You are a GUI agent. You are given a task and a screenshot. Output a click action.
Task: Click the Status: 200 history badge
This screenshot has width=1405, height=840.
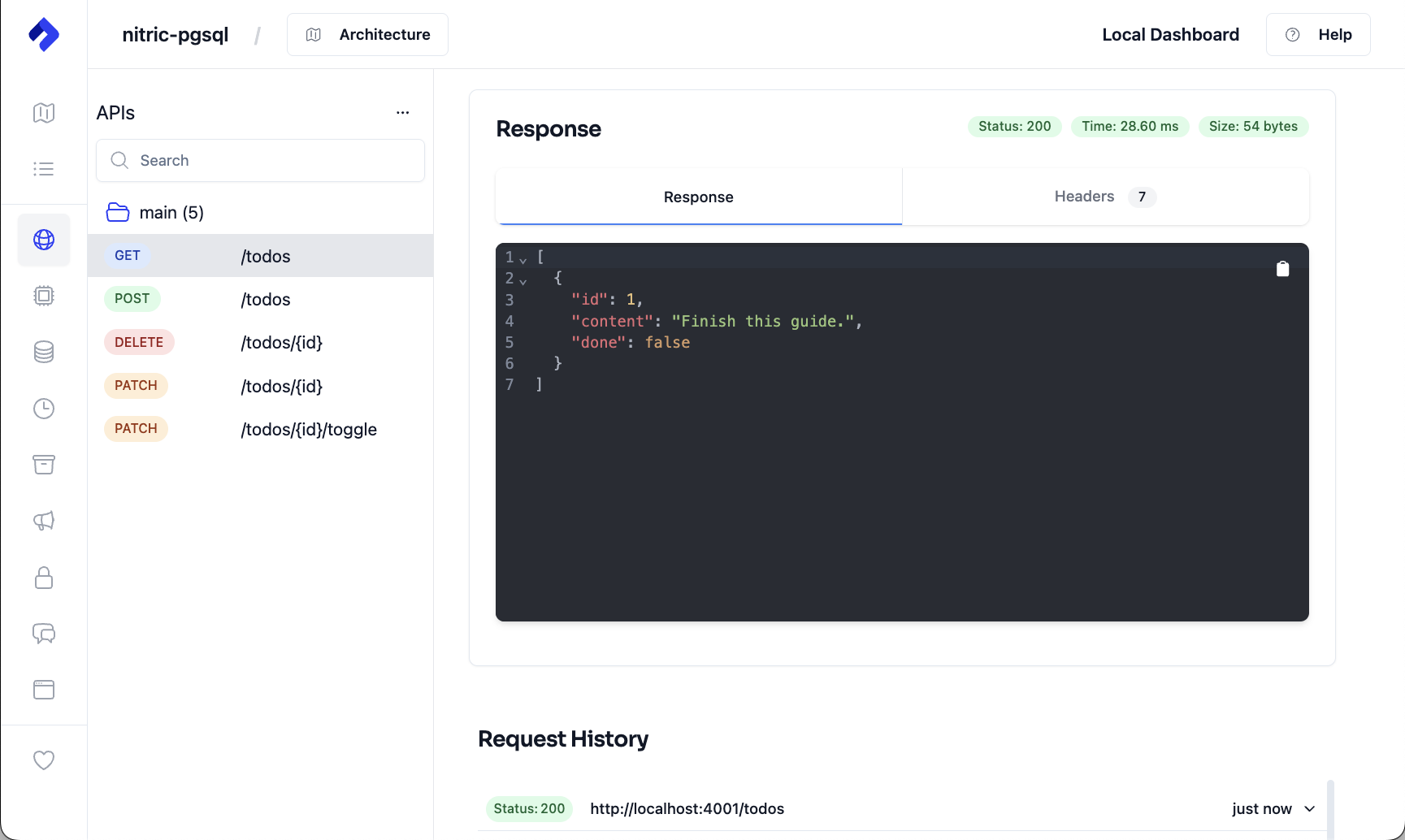click(x=529, y=809)
